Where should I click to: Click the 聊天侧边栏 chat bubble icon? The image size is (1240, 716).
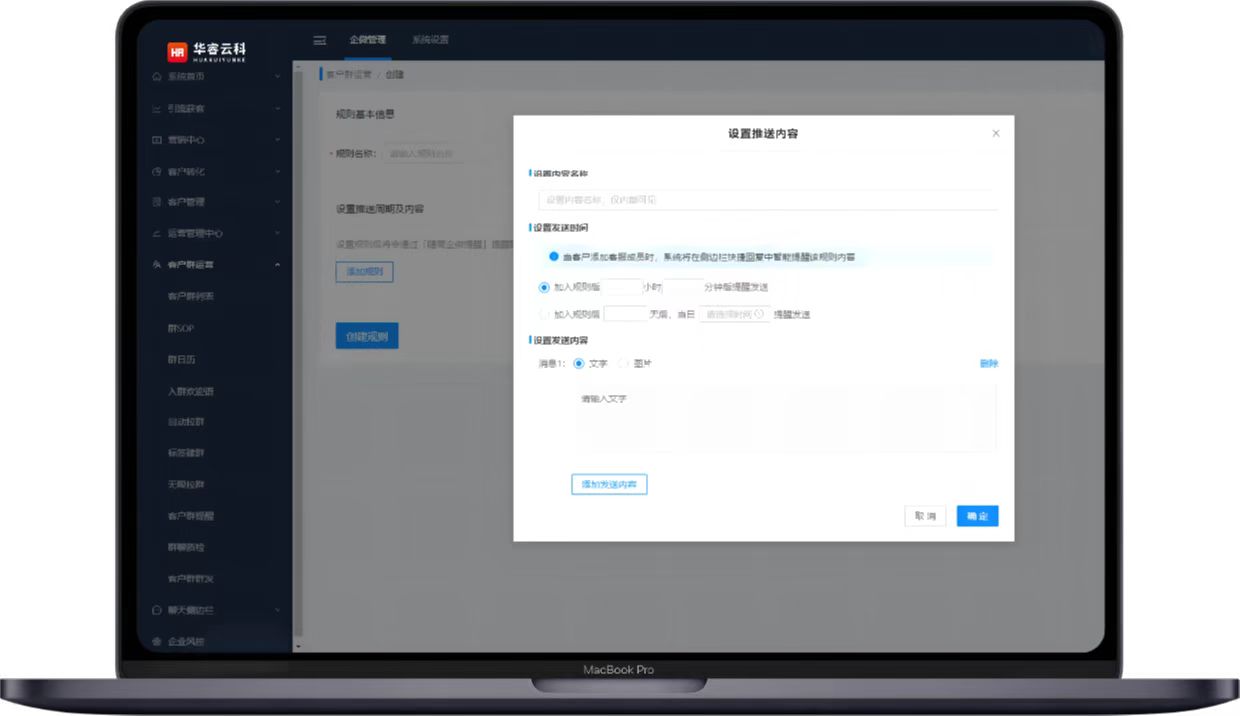157,610
